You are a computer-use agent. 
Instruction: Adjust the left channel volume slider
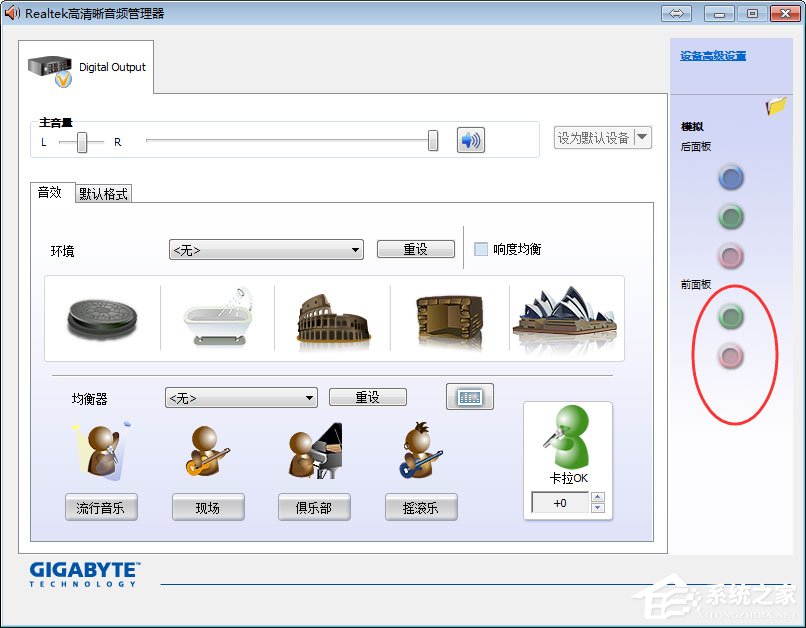coord(81,141)
